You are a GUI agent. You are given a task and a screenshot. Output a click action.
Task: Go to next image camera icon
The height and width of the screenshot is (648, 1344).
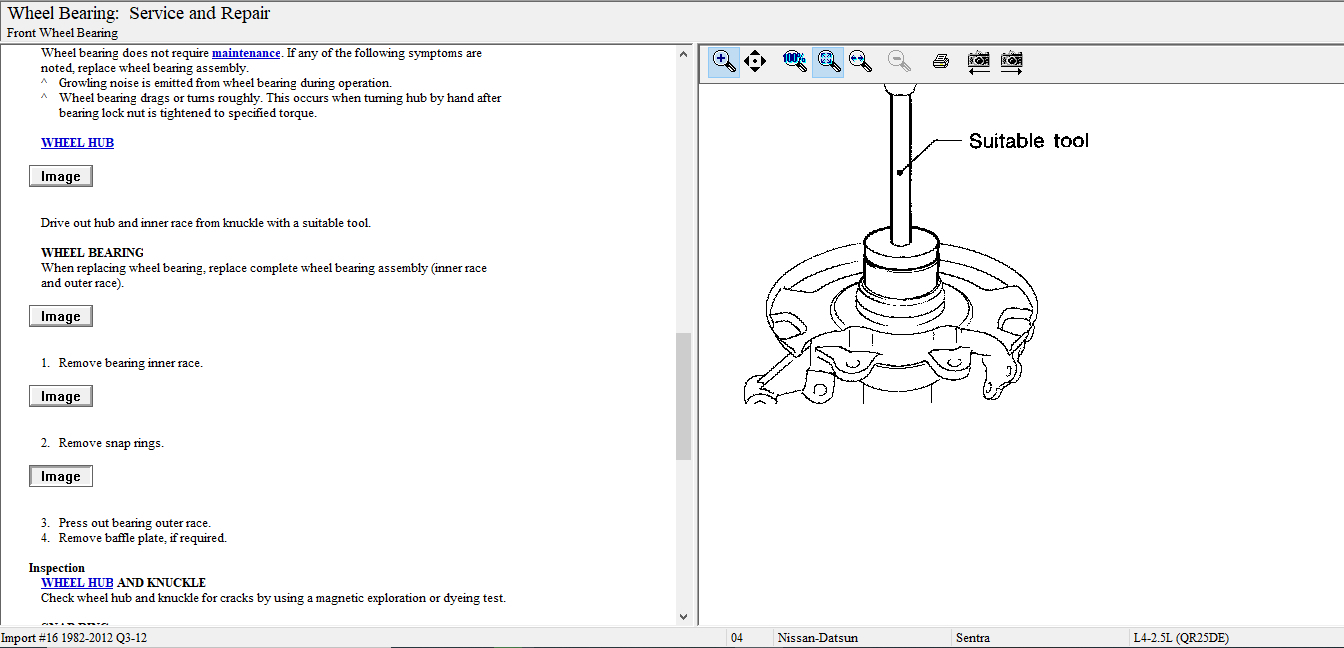click(x=1012, y=61)
